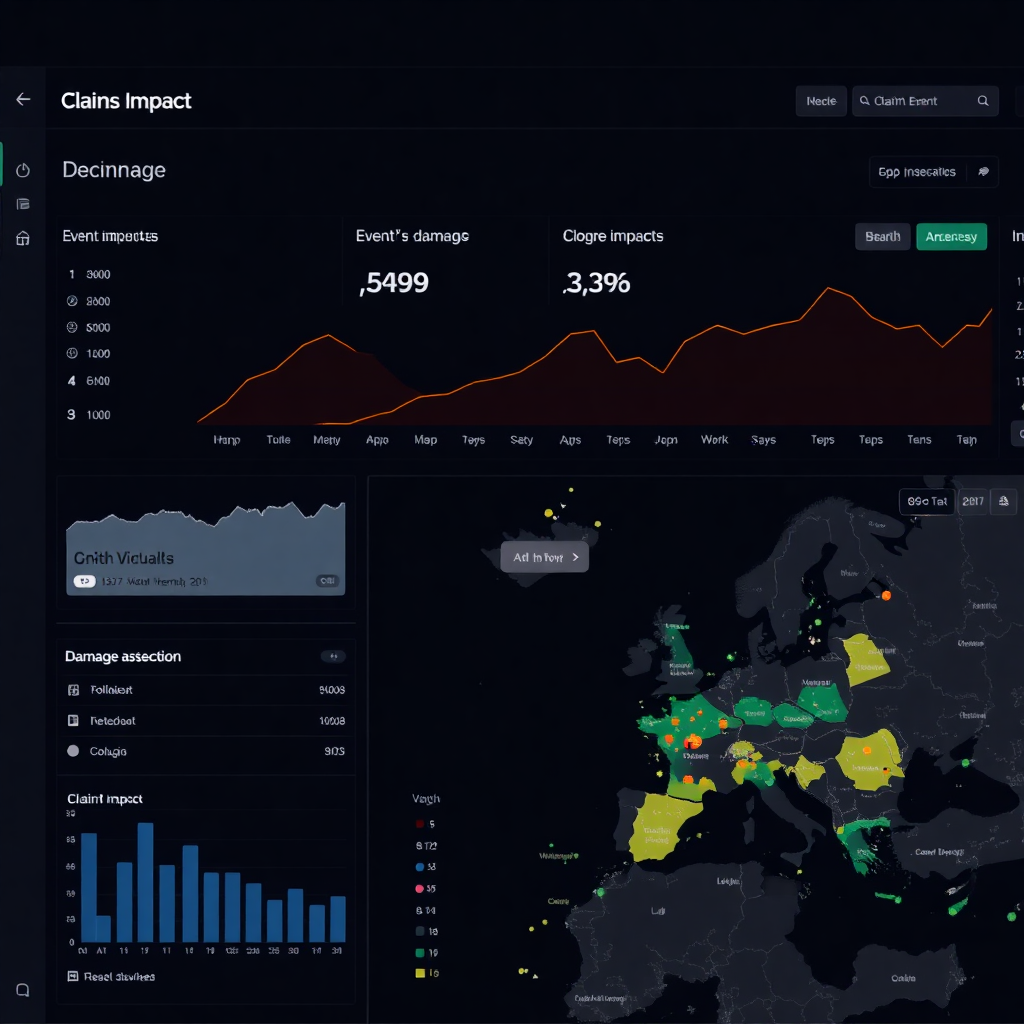Select the home icon in the left sidebar

pos(22,238)
